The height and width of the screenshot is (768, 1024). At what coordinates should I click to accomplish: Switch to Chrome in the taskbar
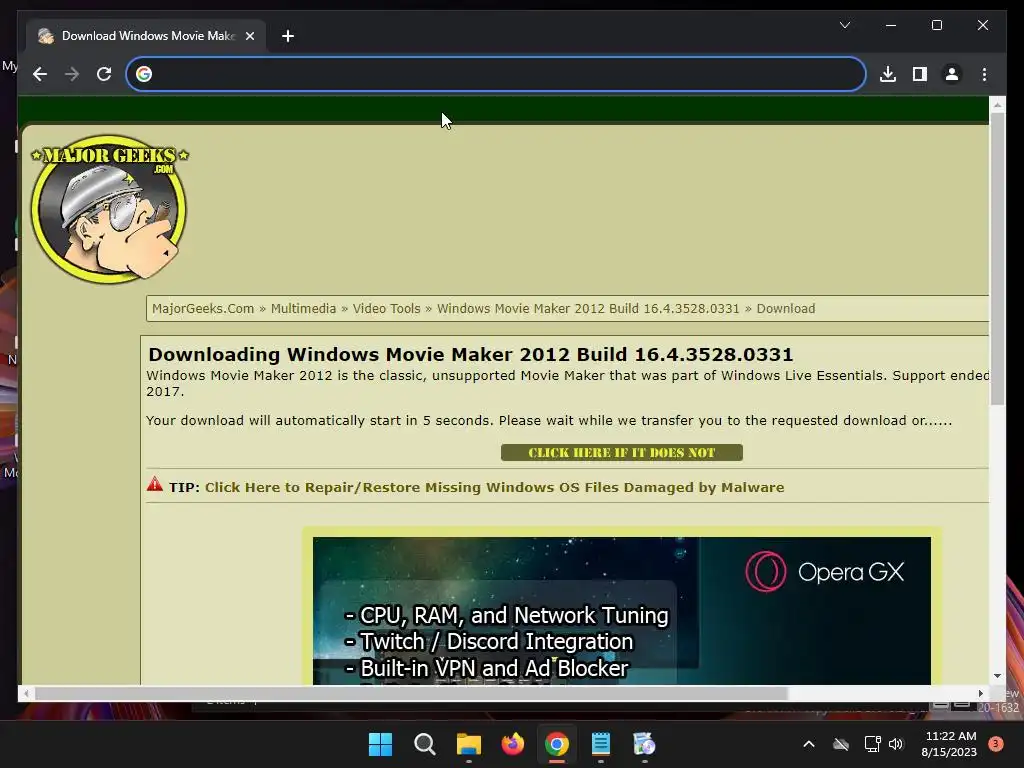click(x=556, y=744)
